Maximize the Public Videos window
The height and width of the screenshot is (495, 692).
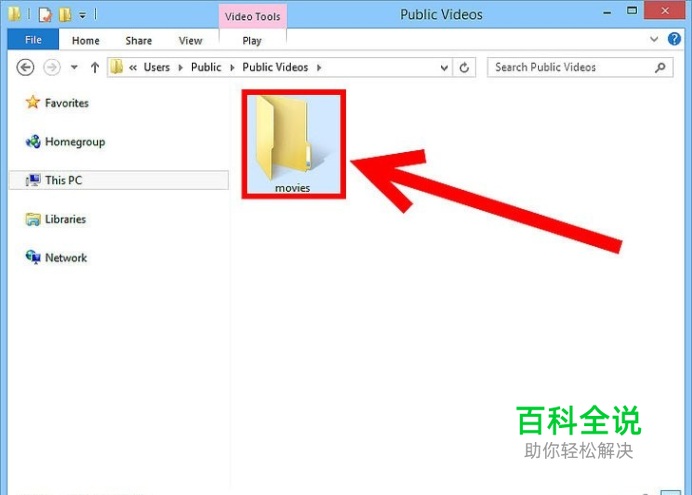tap(632, 11)
